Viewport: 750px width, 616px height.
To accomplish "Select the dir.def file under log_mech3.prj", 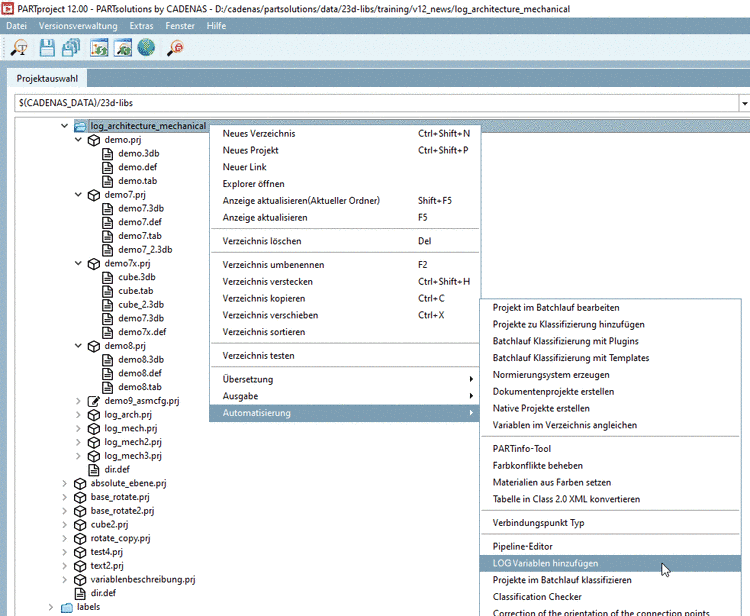I will click(117, 470).
